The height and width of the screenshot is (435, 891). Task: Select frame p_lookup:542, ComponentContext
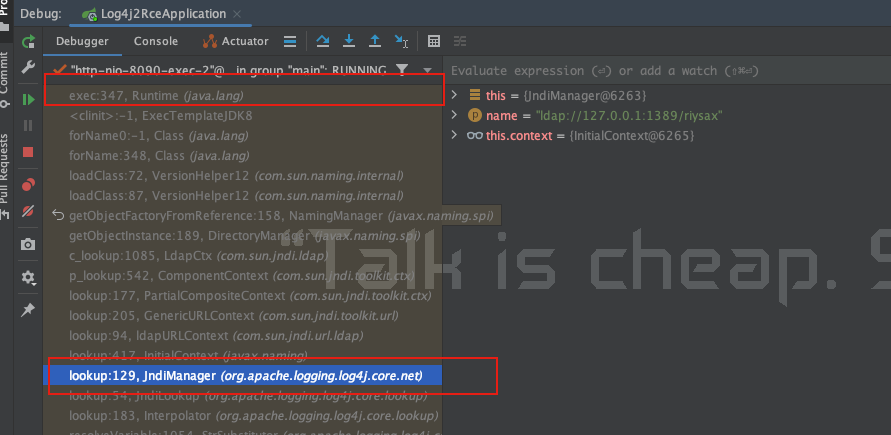click(243, 276)
